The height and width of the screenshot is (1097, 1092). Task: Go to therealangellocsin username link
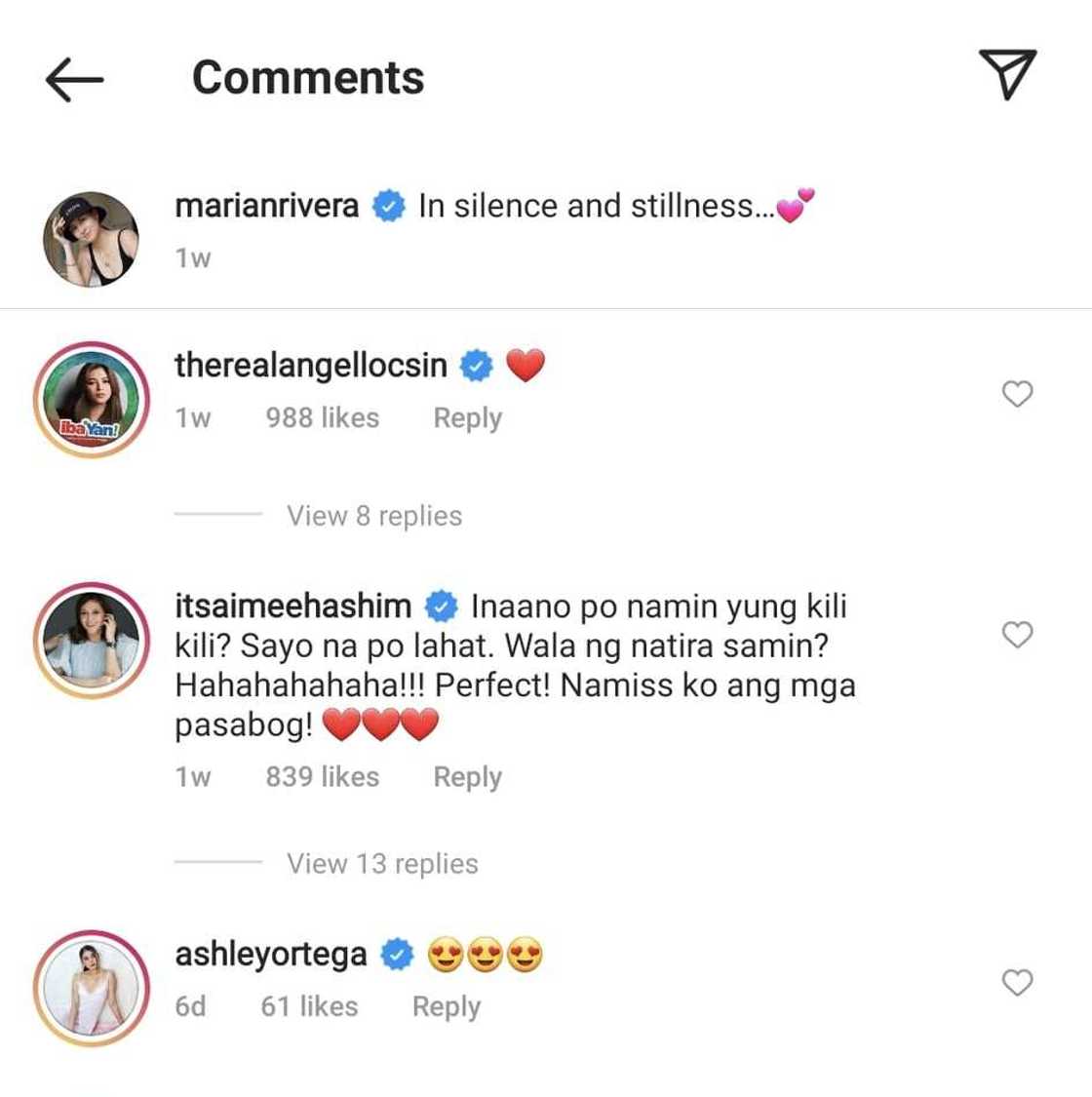click(311, 366)
